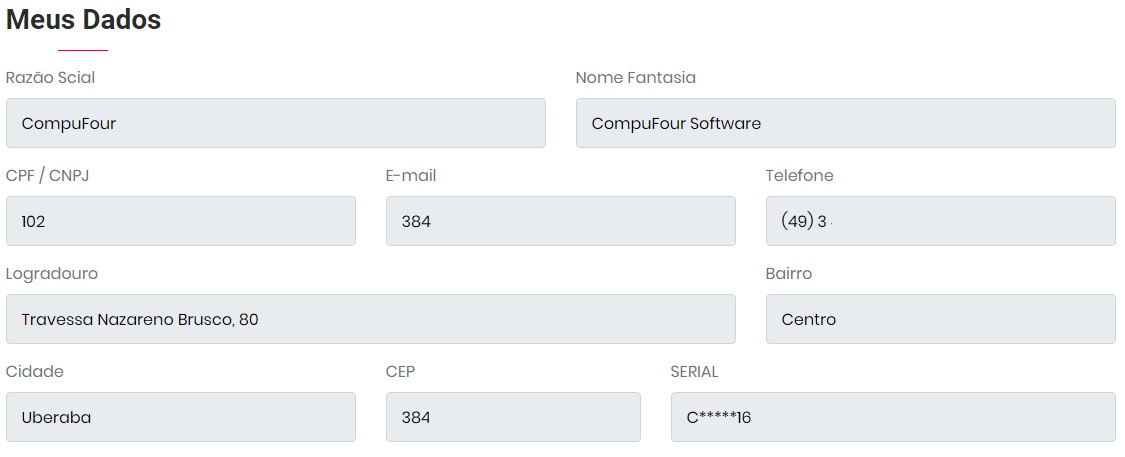Select the Cidade field containing Uberaba

tap(180, 417)
